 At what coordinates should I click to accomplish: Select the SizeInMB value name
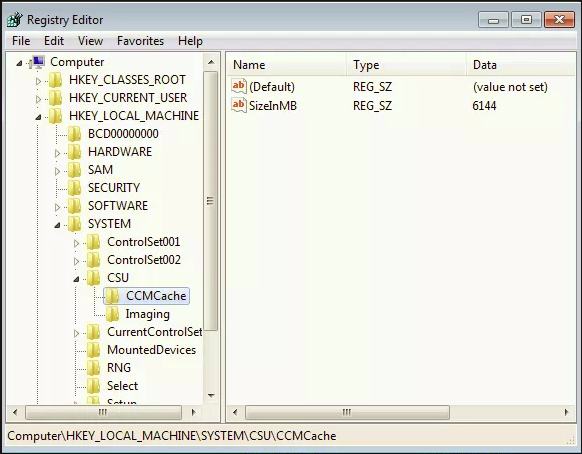point(273,106)
